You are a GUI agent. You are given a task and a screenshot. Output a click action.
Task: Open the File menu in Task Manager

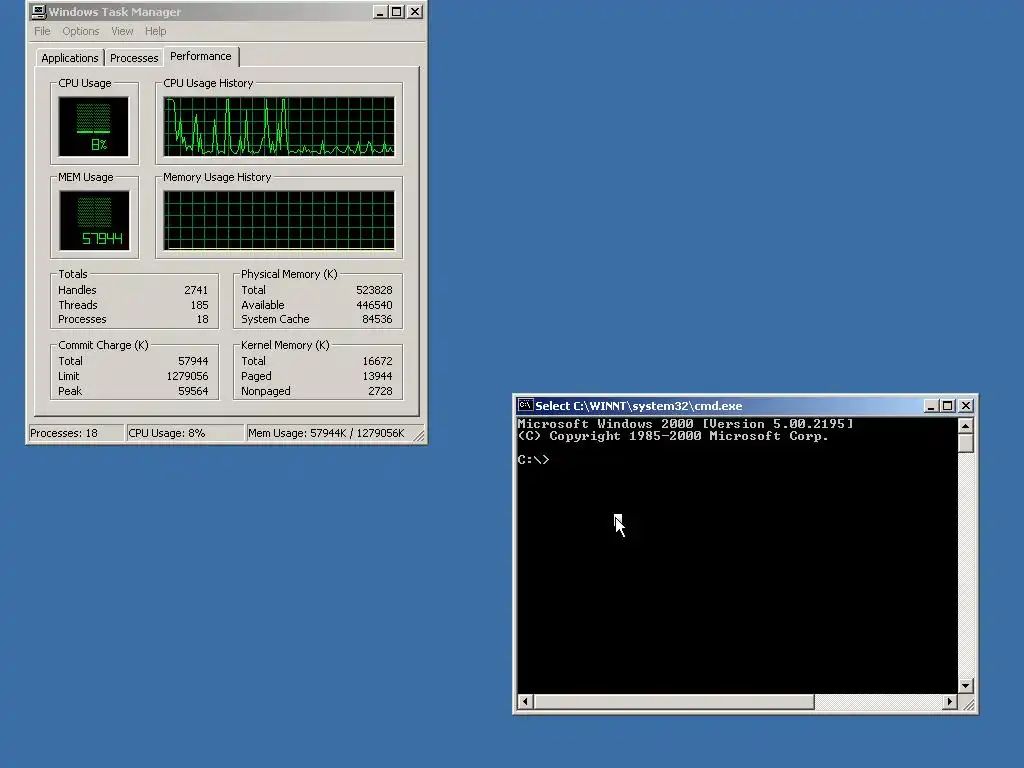42,31
